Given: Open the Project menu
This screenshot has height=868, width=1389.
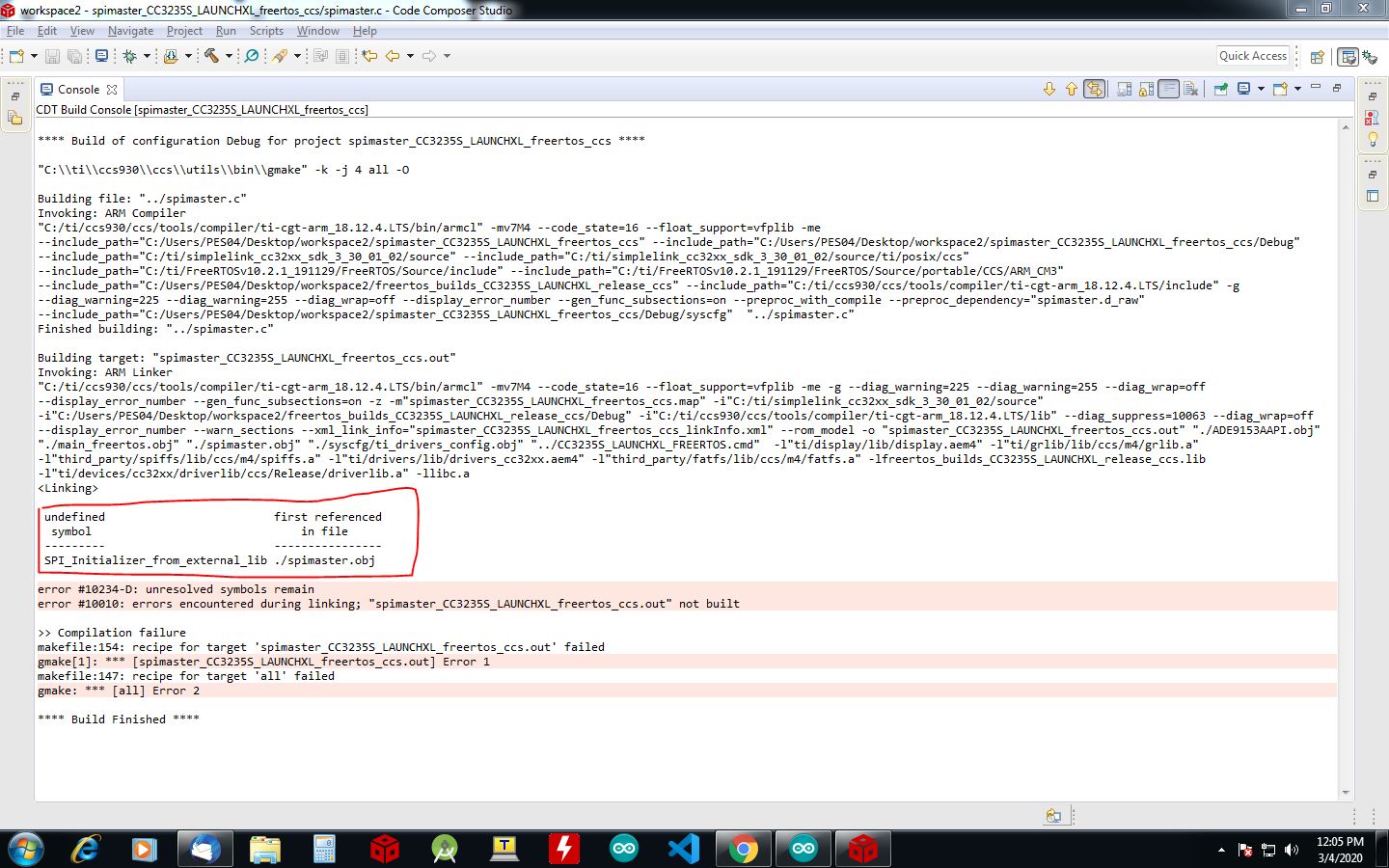Looking at the screenshot, I should click(184, 31).
